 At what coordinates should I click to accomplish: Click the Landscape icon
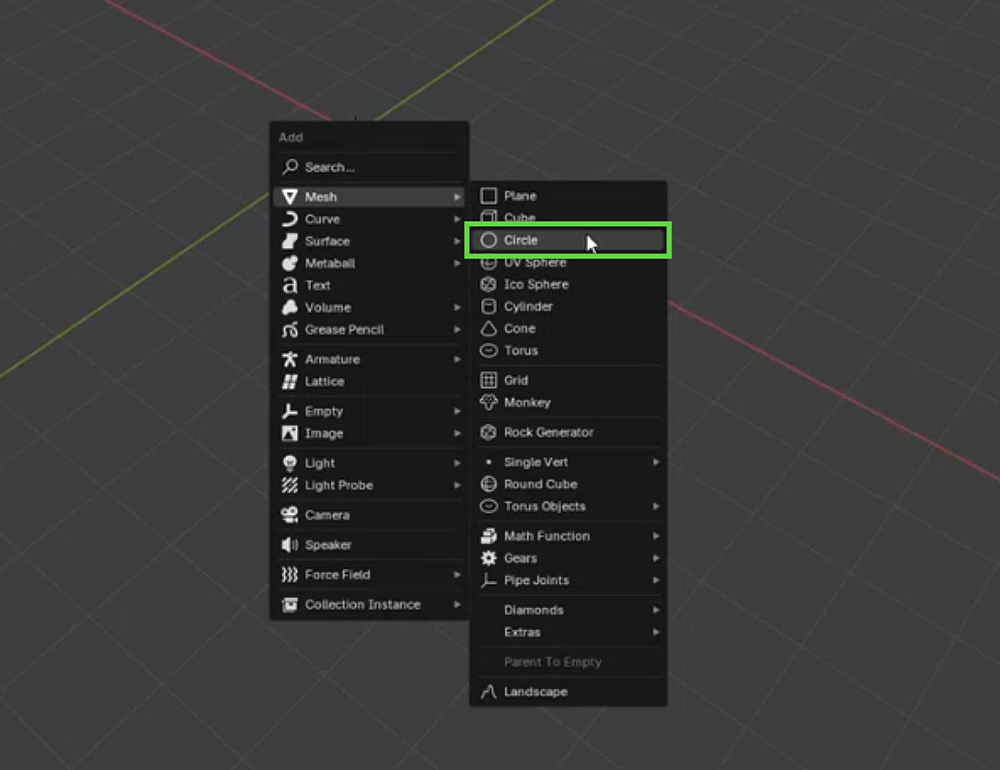[489, 692]
